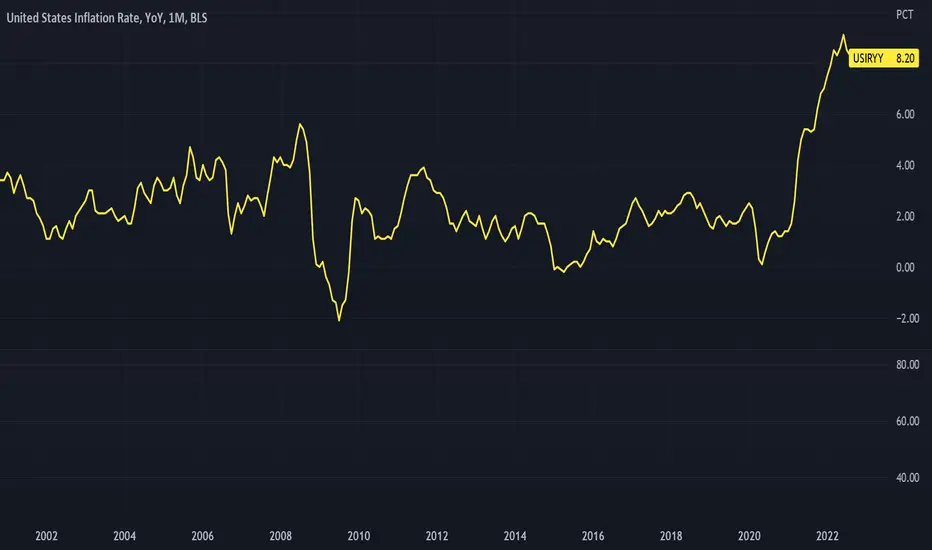The width and height of the screenshot is (932, 550).
Task: Click the 0.00 price axis label
Action: click(905, 268)
